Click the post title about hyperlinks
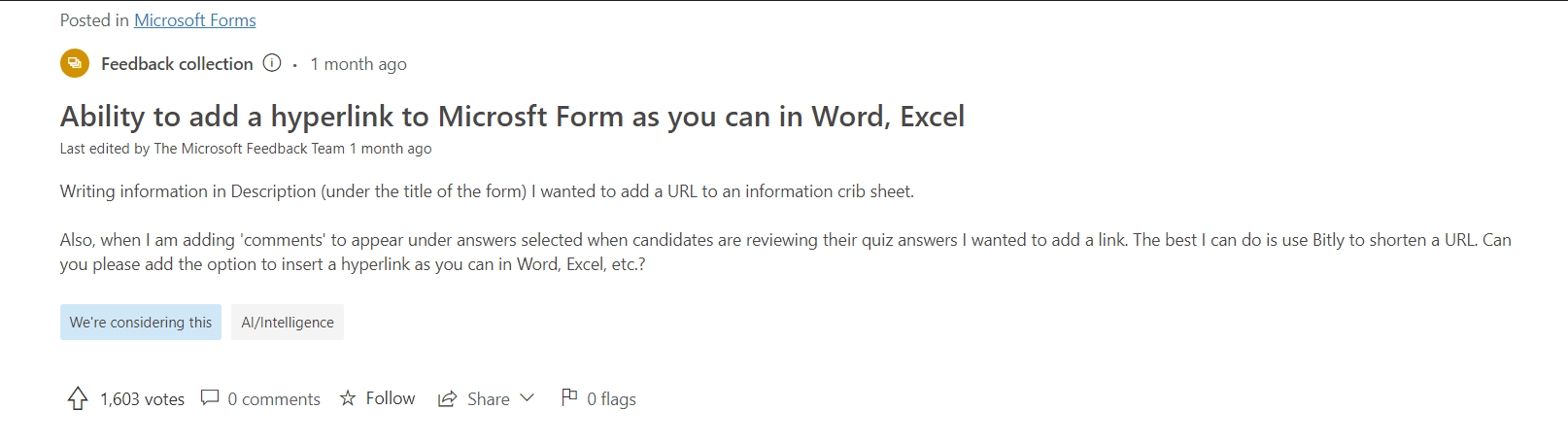 [512, 117]
